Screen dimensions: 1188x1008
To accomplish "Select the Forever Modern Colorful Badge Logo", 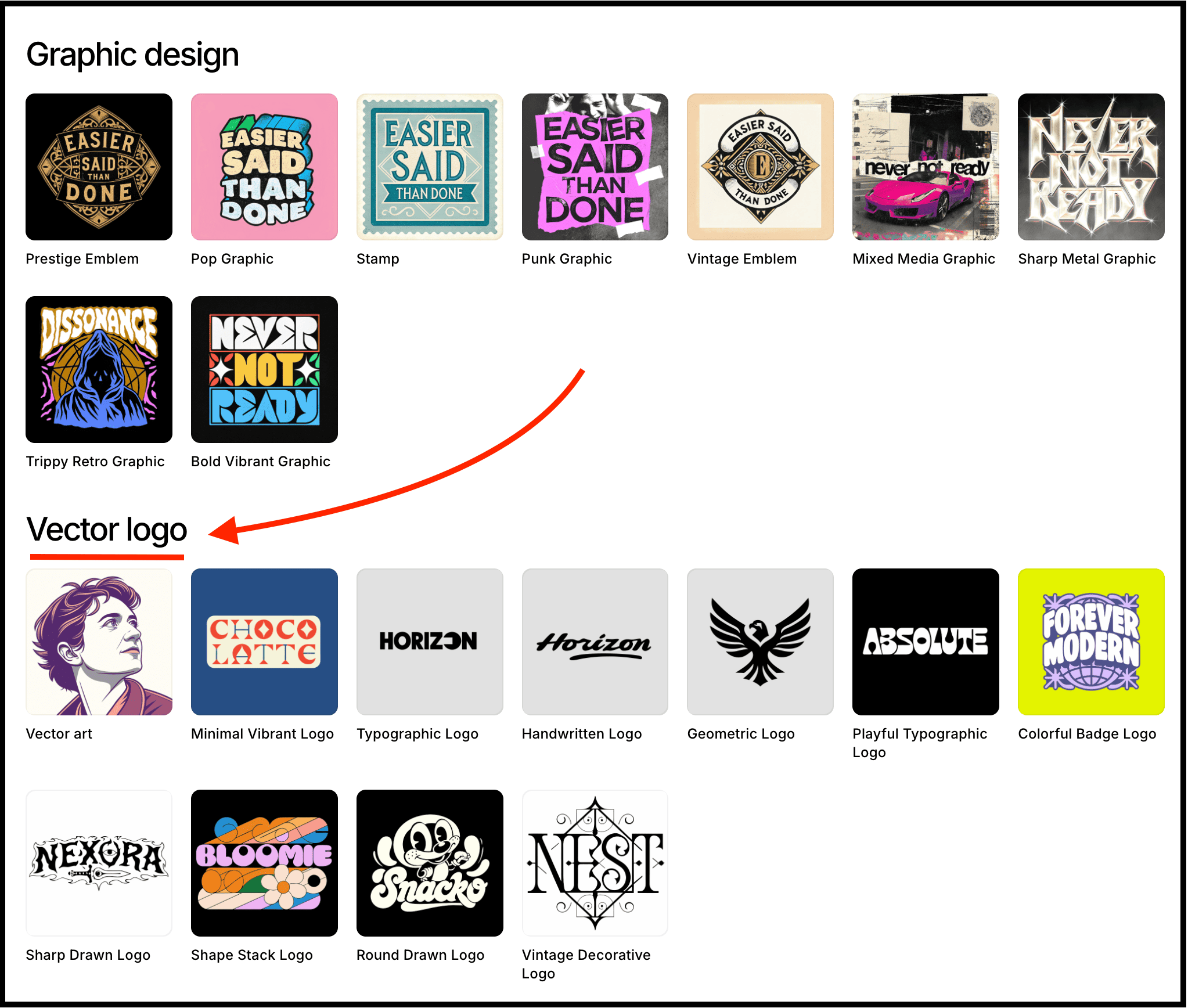I will tap(1091, 642).
